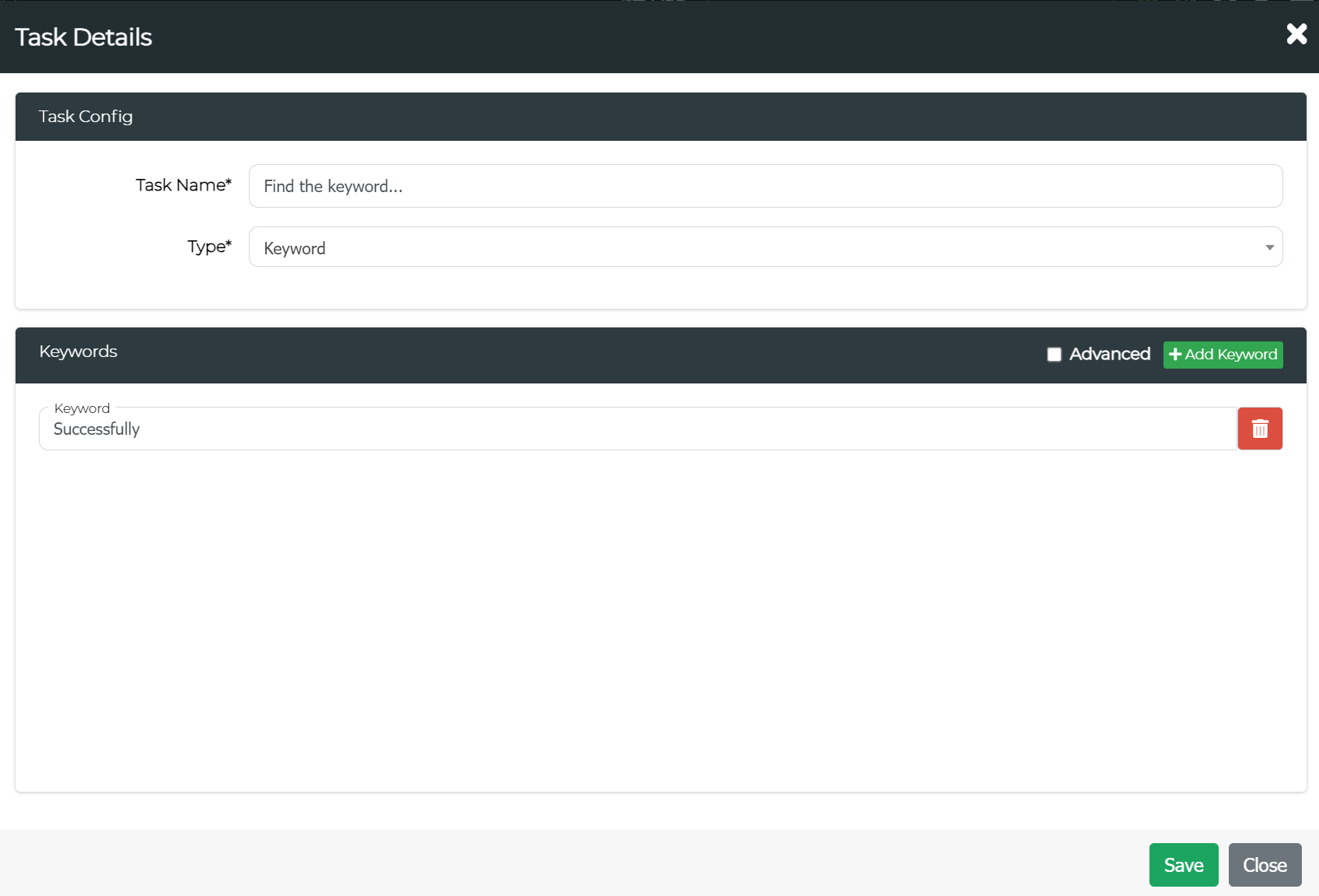
Task: Click the Task Config section header
Action: pos(660,117)
